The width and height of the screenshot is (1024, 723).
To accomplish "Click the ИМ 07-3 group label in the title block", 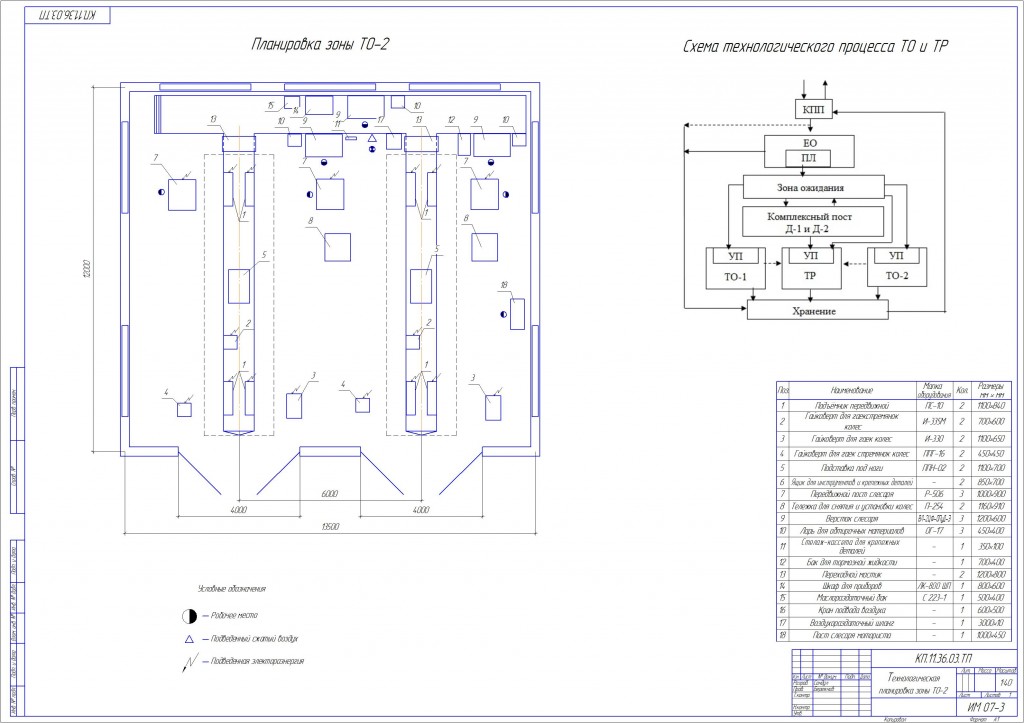I will point(986,707).
